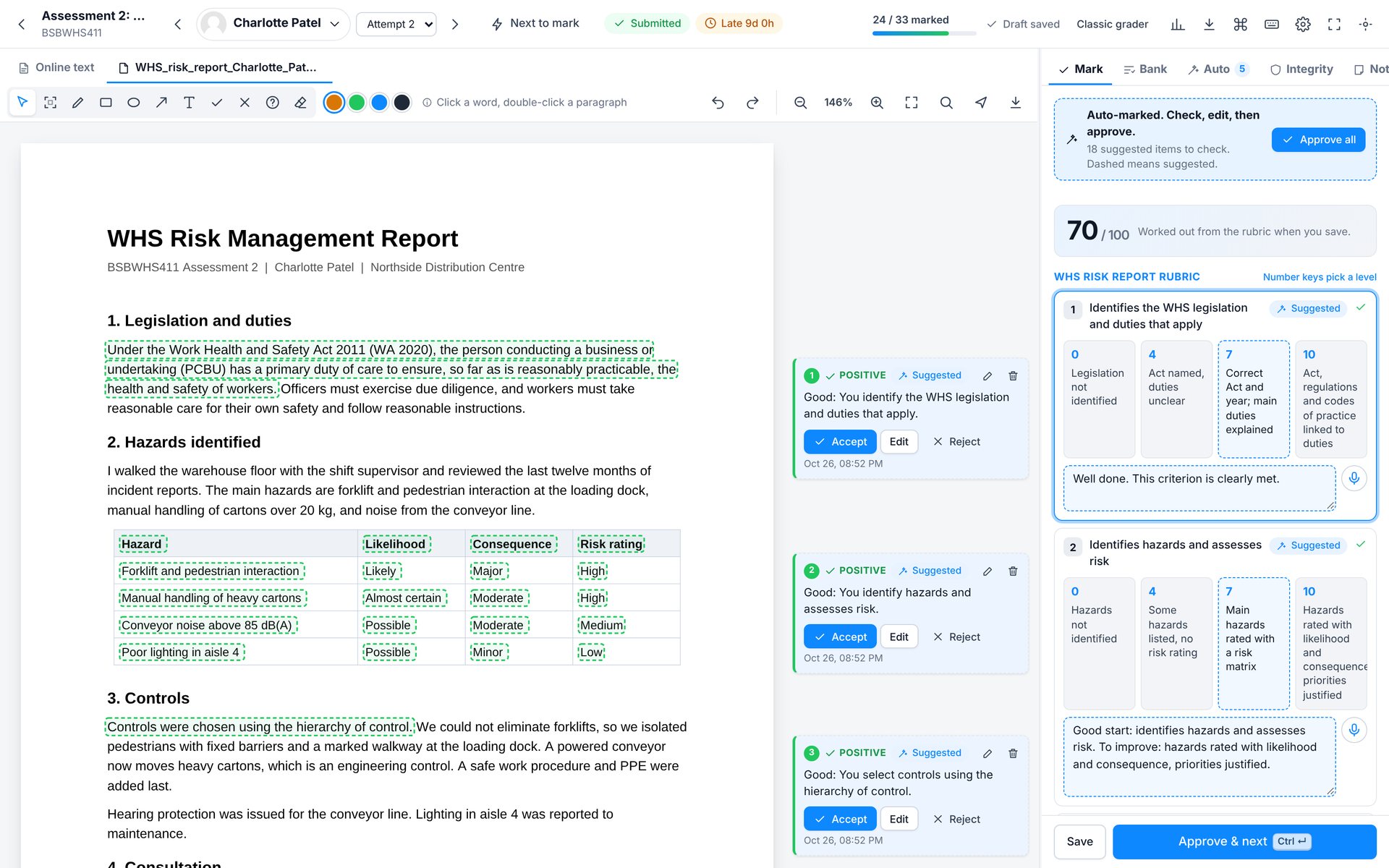This screenshot has width=1389, height=868.
Task: Select the text annotation tool
Action: 189,103
